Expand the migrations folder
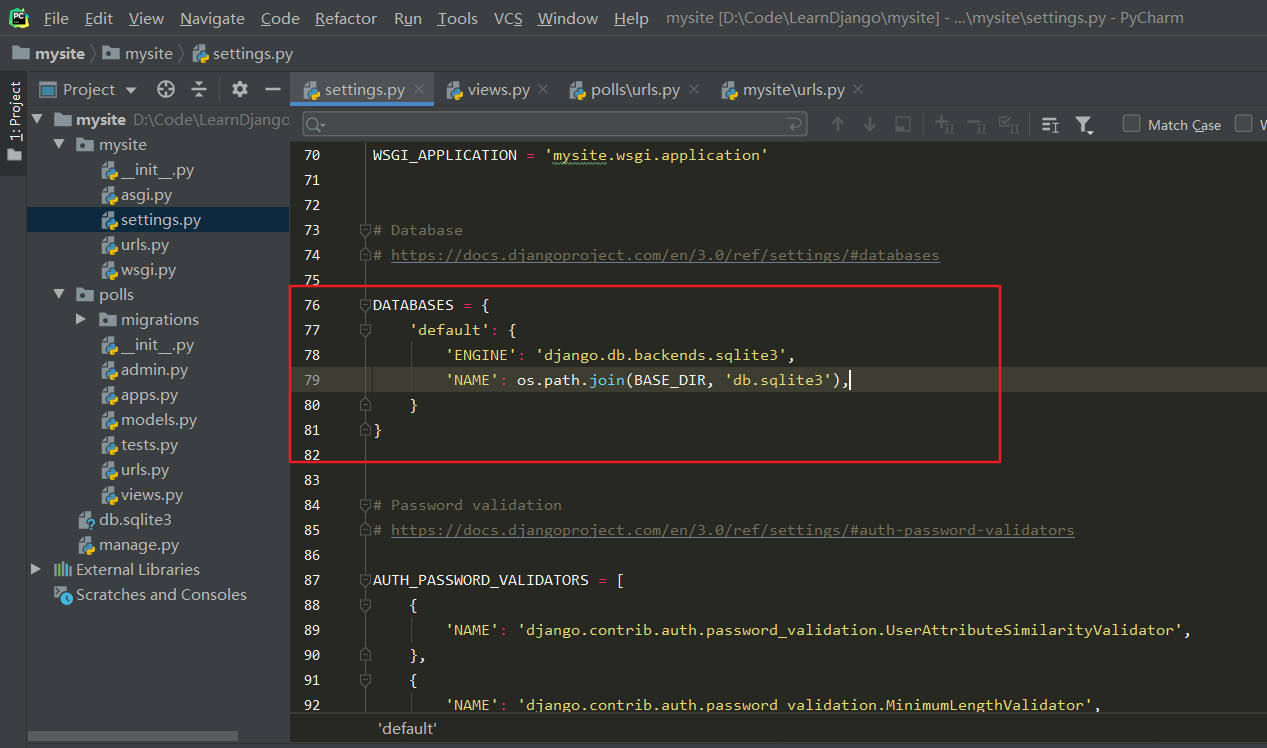The width and height of the screenshot is (1267, 748). pos(81,320)
